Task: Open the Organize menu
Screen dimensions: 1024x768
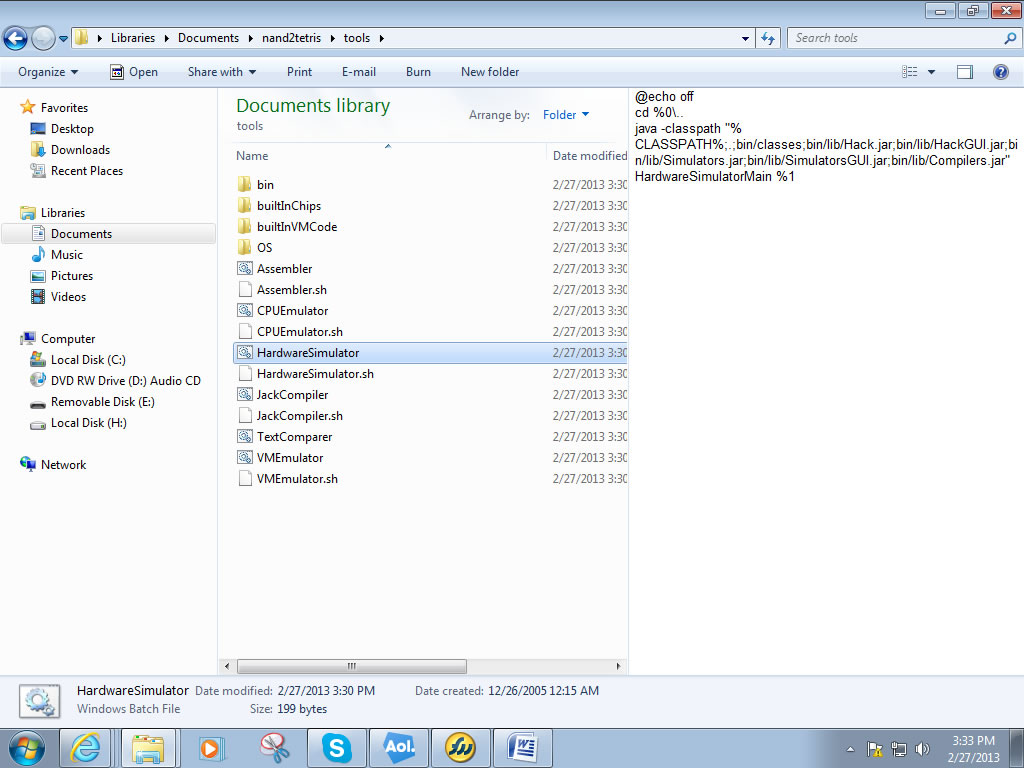Action: coord(48,72)
